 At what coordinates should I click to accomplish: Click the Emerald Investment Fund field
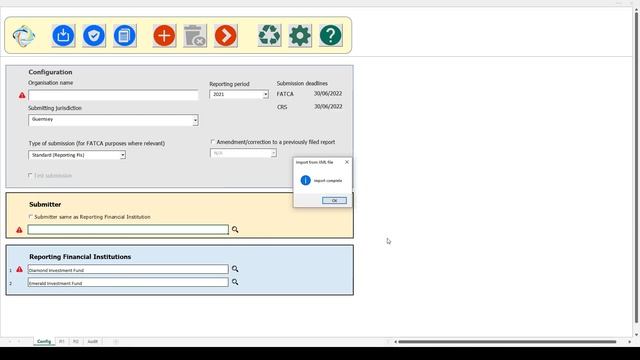click(x=128, y=282)
